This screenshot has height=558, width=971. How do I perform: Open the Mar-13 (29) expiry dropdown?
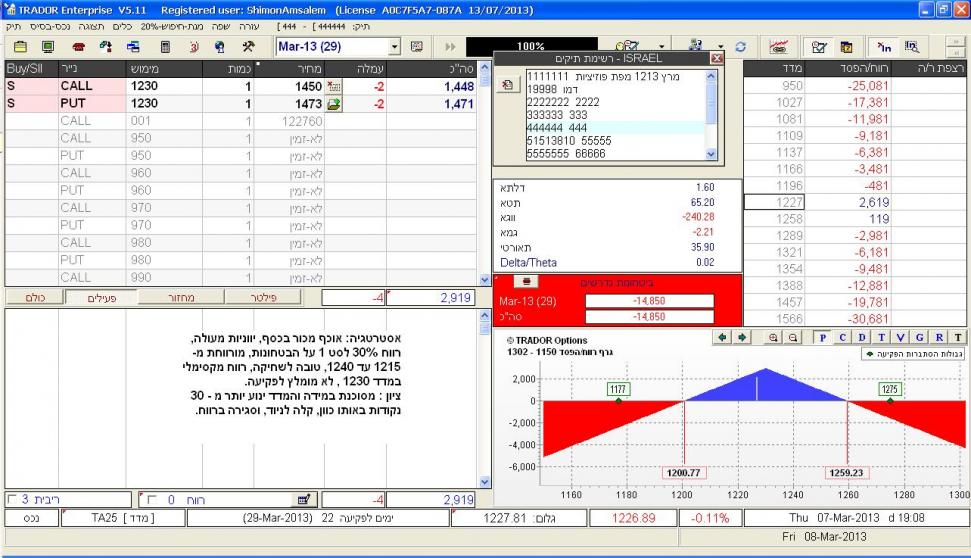point(393,47)
